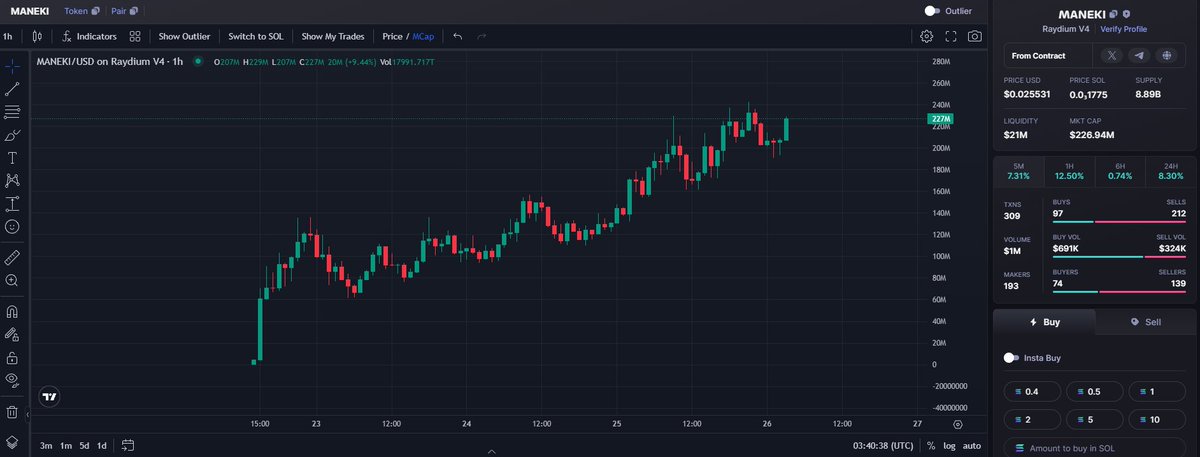Enter fullscreen chart mode
The image size is (1200, 457).
pyautogui.click(x=951, y=36)
